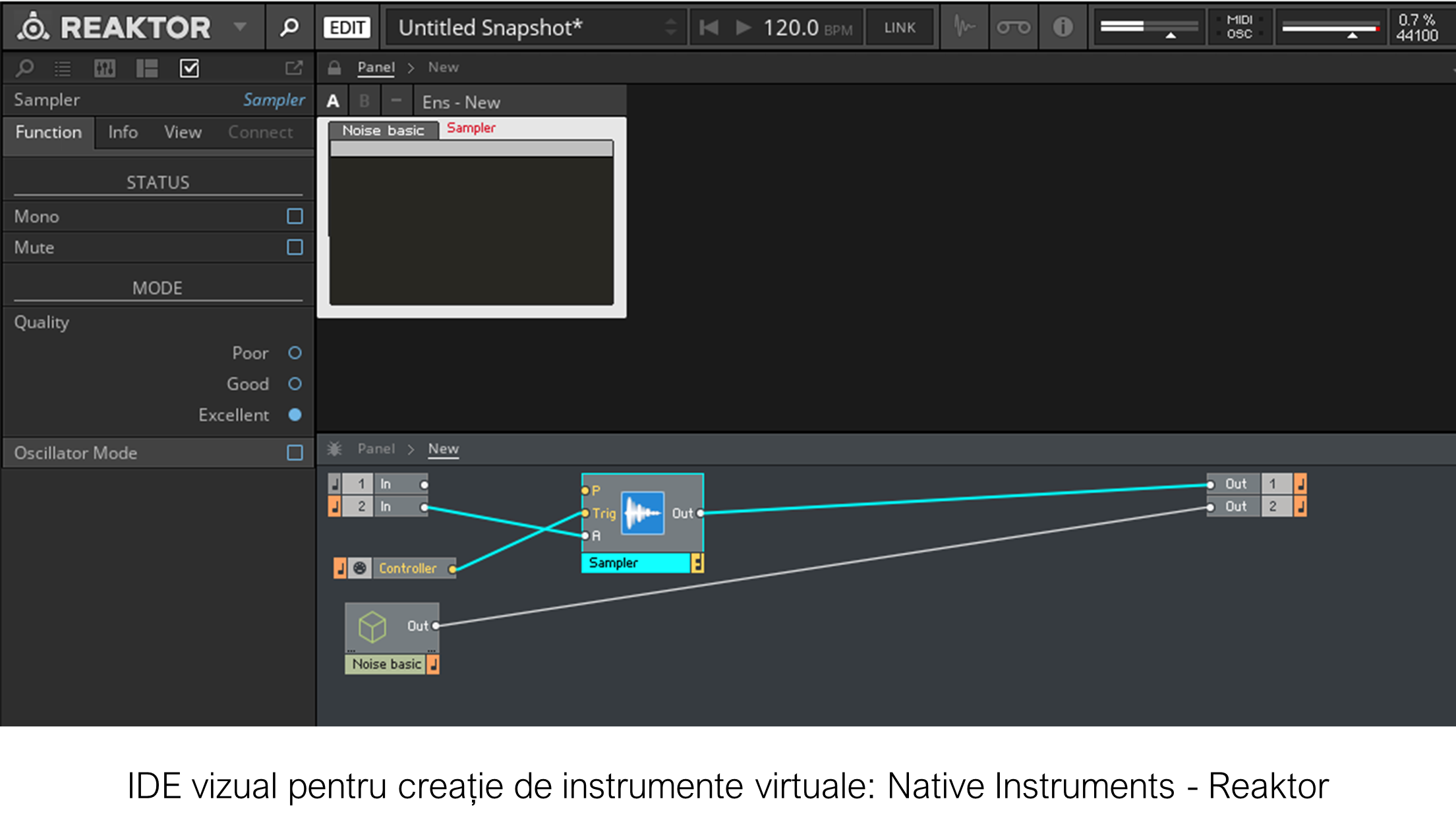Click the panel lock icon
1456x824 pixels.
click(334, 67)
